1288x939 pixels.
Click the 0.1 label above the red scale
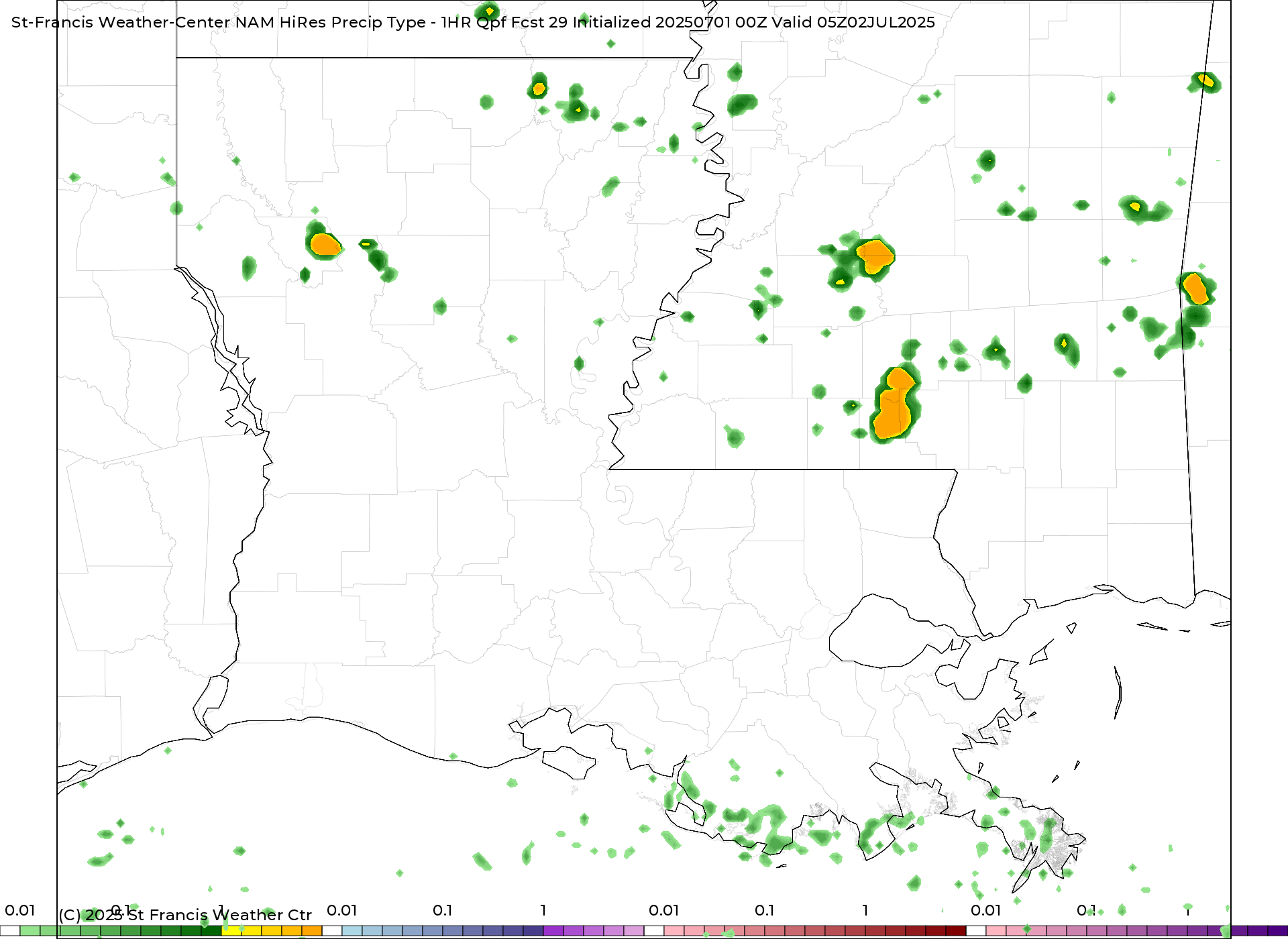(765, 910)
